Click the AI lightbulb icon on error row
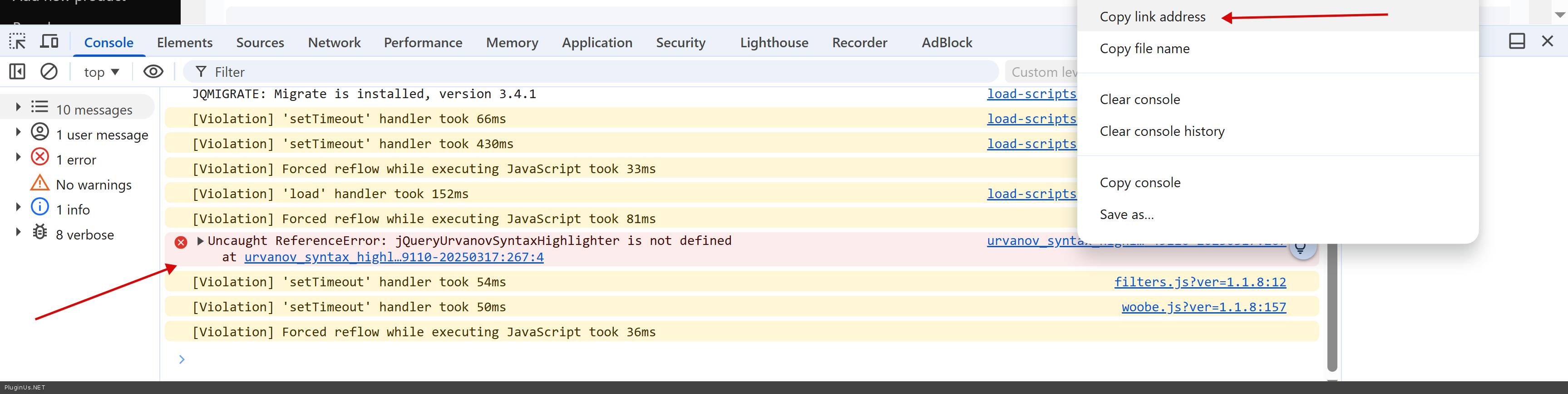The width and height of the screenshot is (1568, 394). point(1300,249)
